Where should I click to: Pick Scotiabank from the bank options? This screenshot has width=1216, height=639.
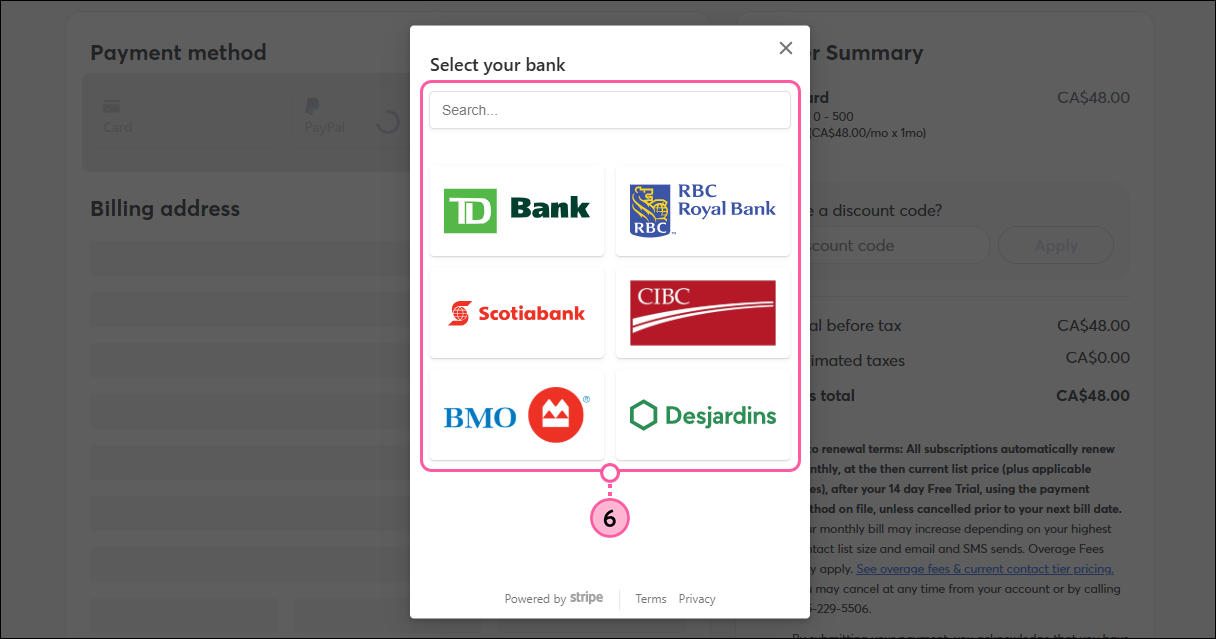(x=516, y=312)
